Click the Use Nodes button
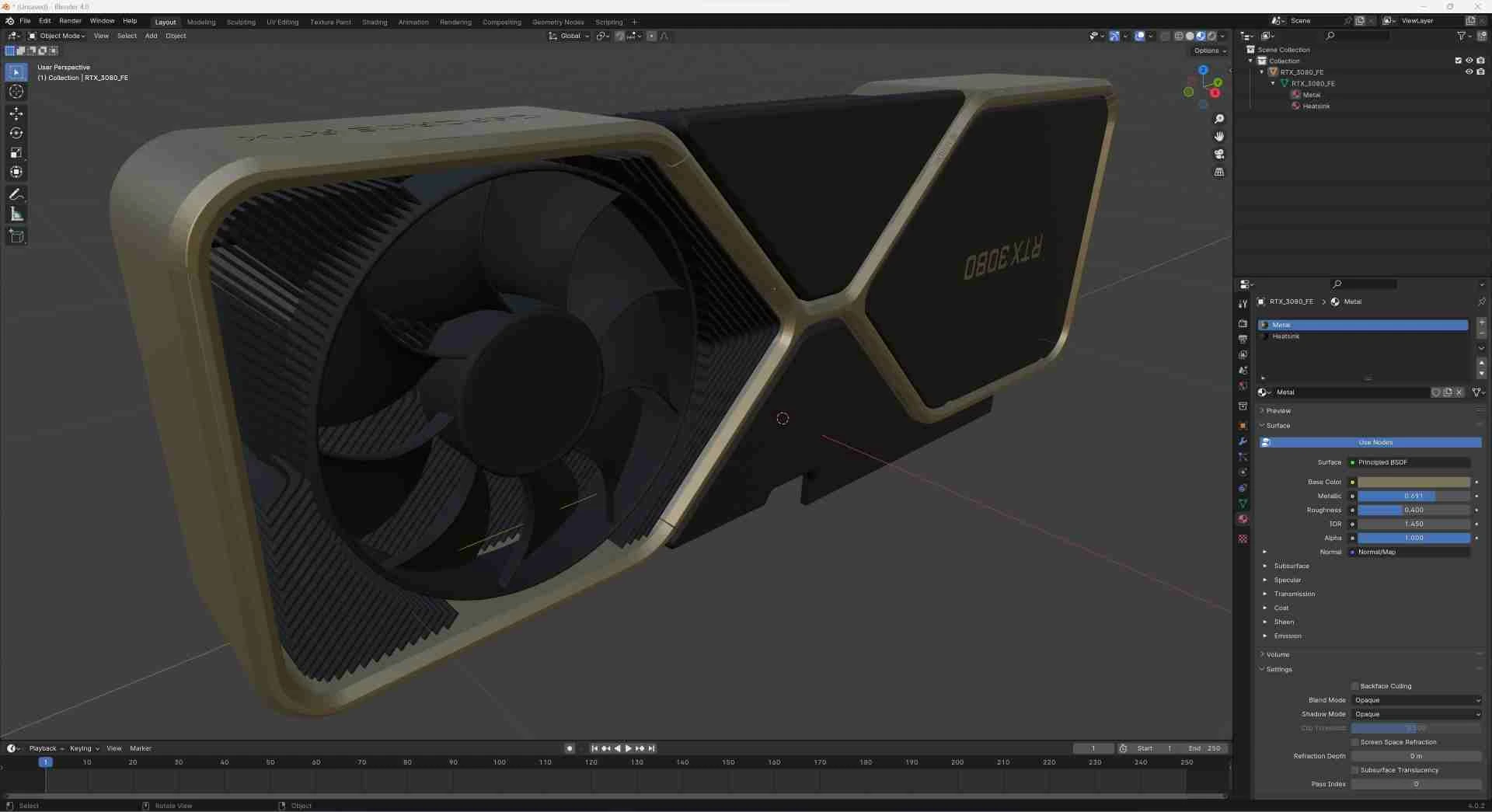Screen dimensions: 1492x812 click(1370, 442)
